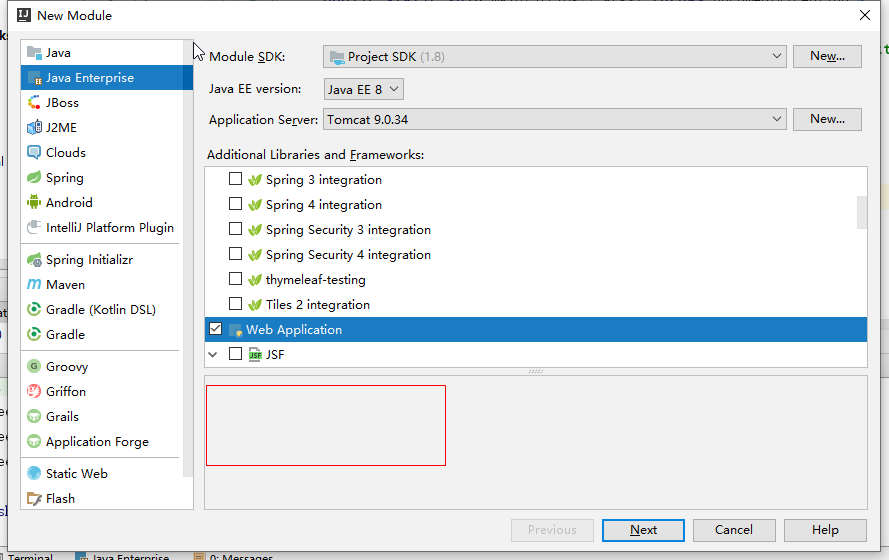Choose the JBoss icon in module list
This screenshot has height=560, width=889.
(34, 103)
